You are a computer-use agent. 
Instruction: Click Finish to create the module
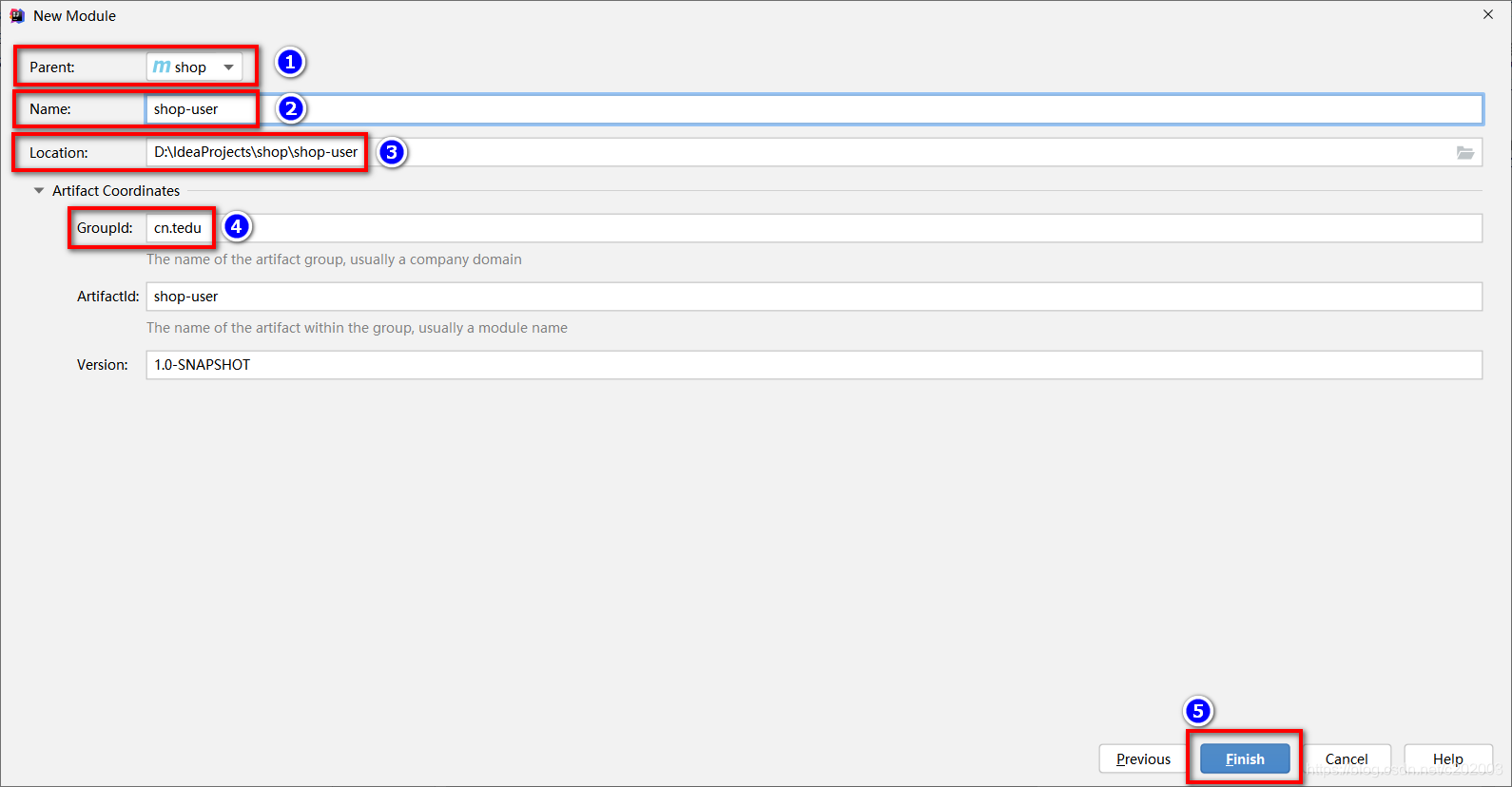click(1245, 758)
